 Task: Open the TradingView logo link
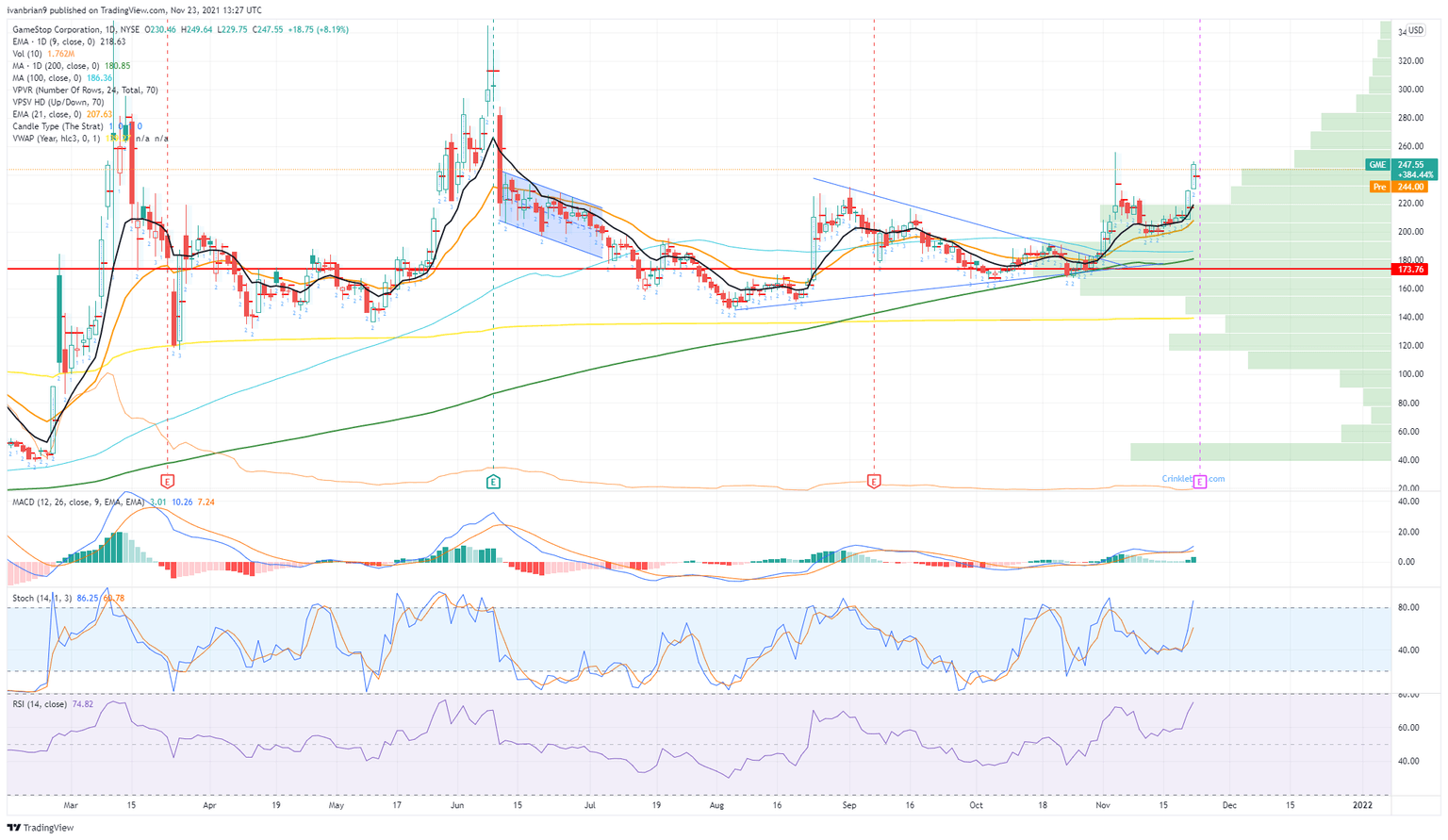coord(41,828)
